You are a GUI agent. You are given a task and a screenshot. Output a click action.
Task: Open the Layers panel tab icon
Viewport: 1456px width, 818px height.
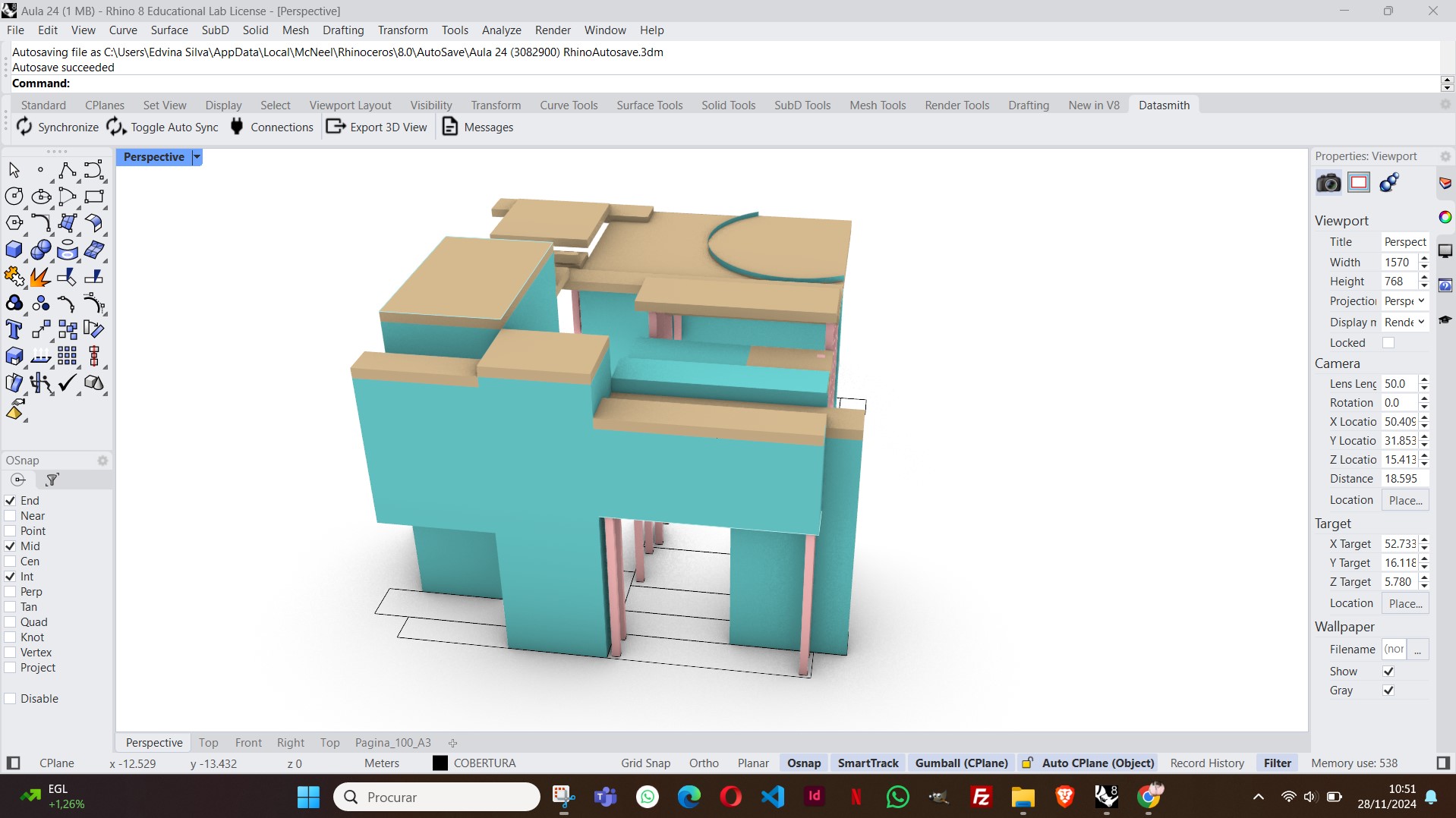click(1445, 184)
